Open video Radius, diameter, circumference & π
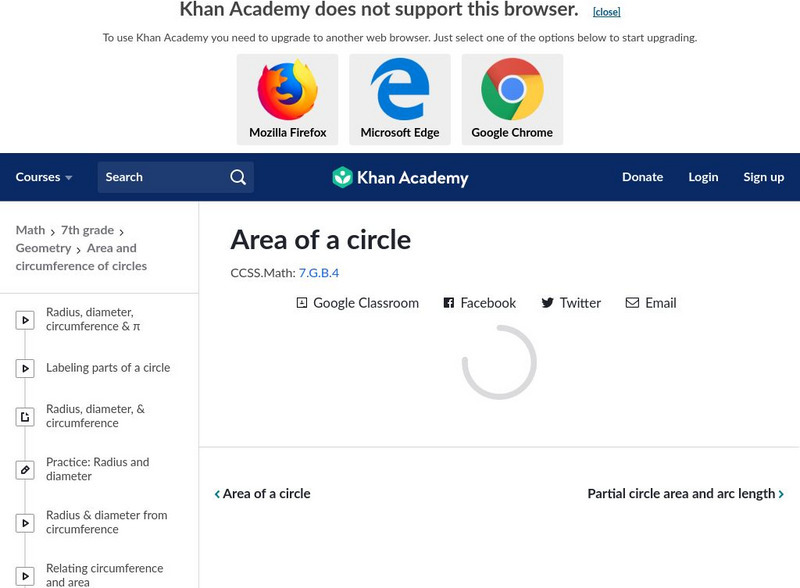This screenshot has width=800, height=588. [x=93, y=319]
